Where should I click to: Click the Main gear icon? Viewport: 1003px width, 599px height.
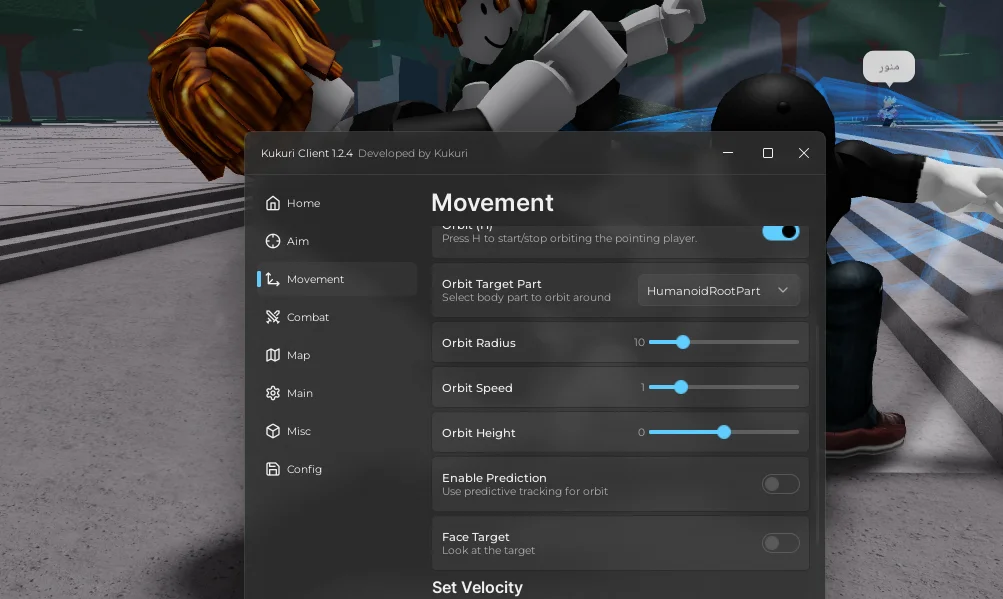click(x=273, y=393)
